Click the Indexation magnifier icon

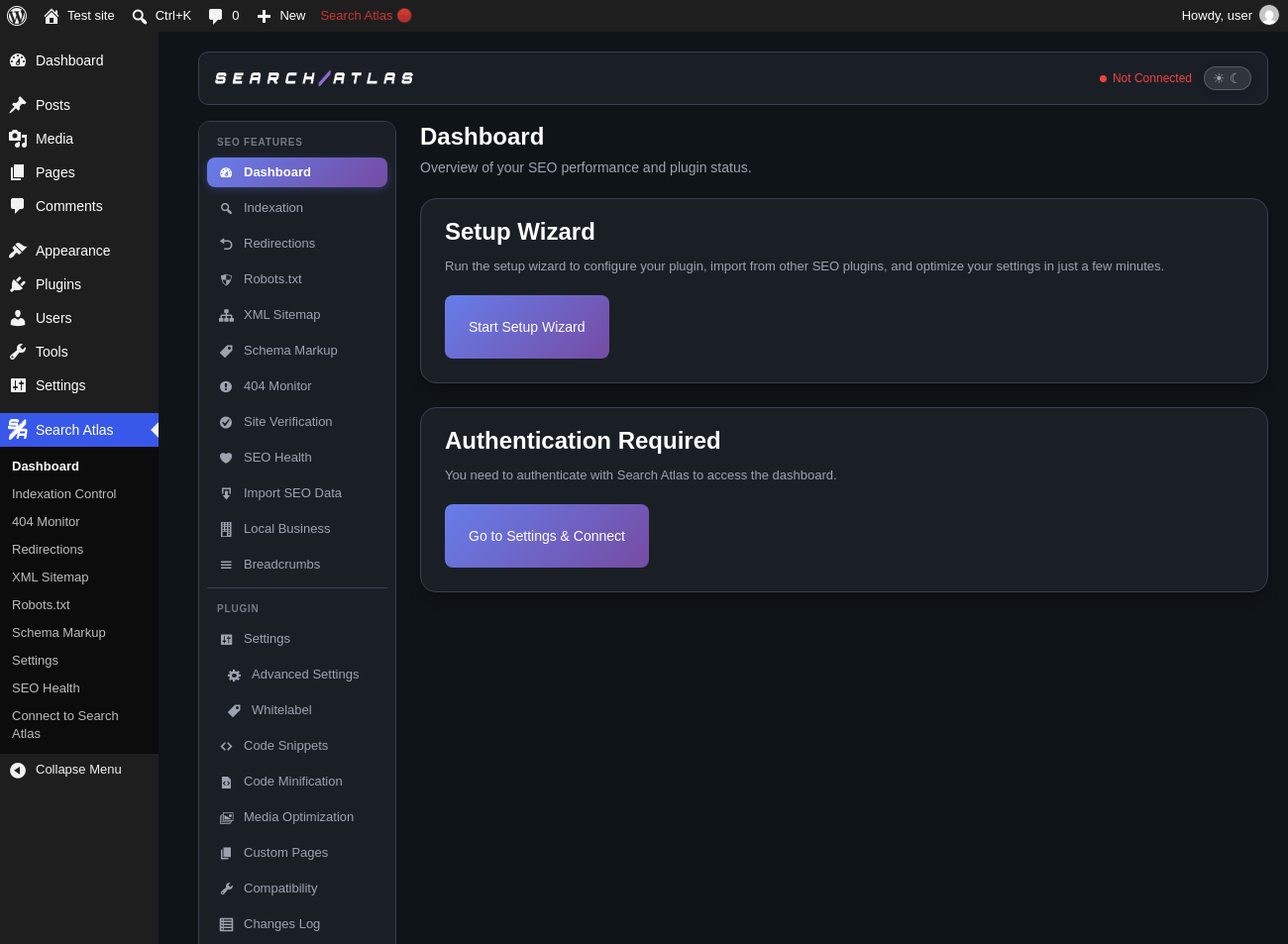(x=226, y=209)
